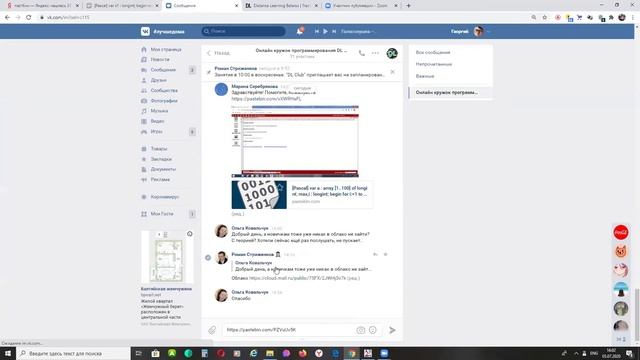
Task: Open Товары in sidebar
Action: (159, 149)
